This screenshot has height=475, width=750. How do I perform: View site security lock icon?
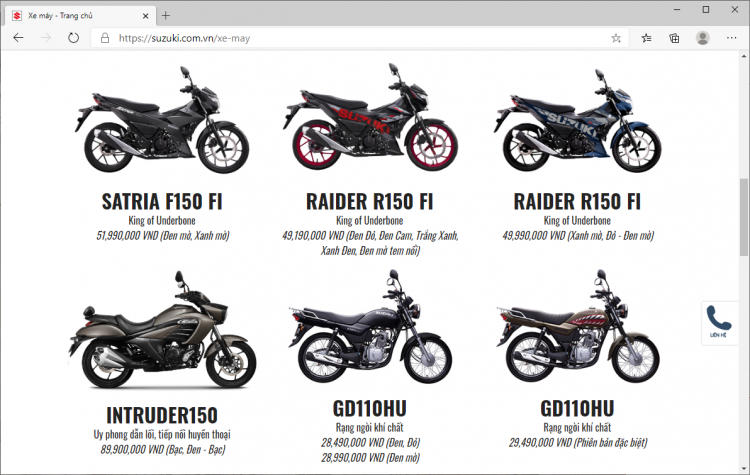click(x=105, y=38)
